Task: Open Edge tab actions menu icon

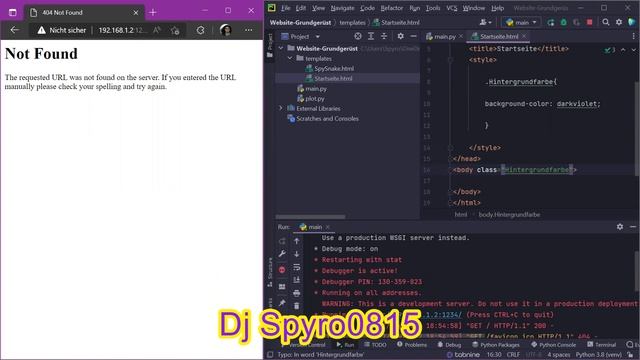Action: click(13, 12)
